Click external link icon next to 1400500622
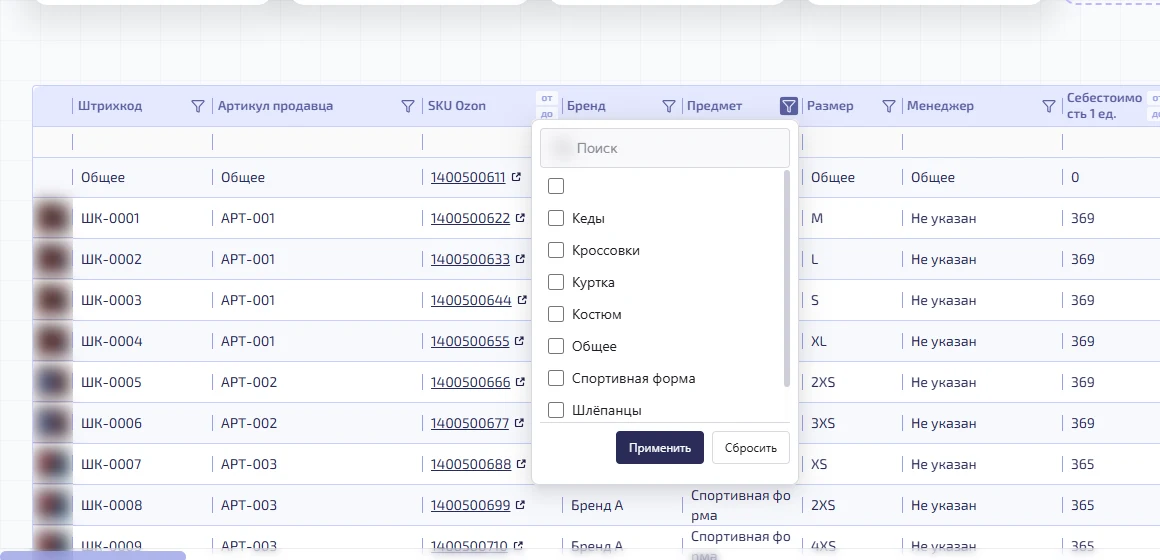Viewport: 1160px width, 560px height. click(x=521, y=218)
